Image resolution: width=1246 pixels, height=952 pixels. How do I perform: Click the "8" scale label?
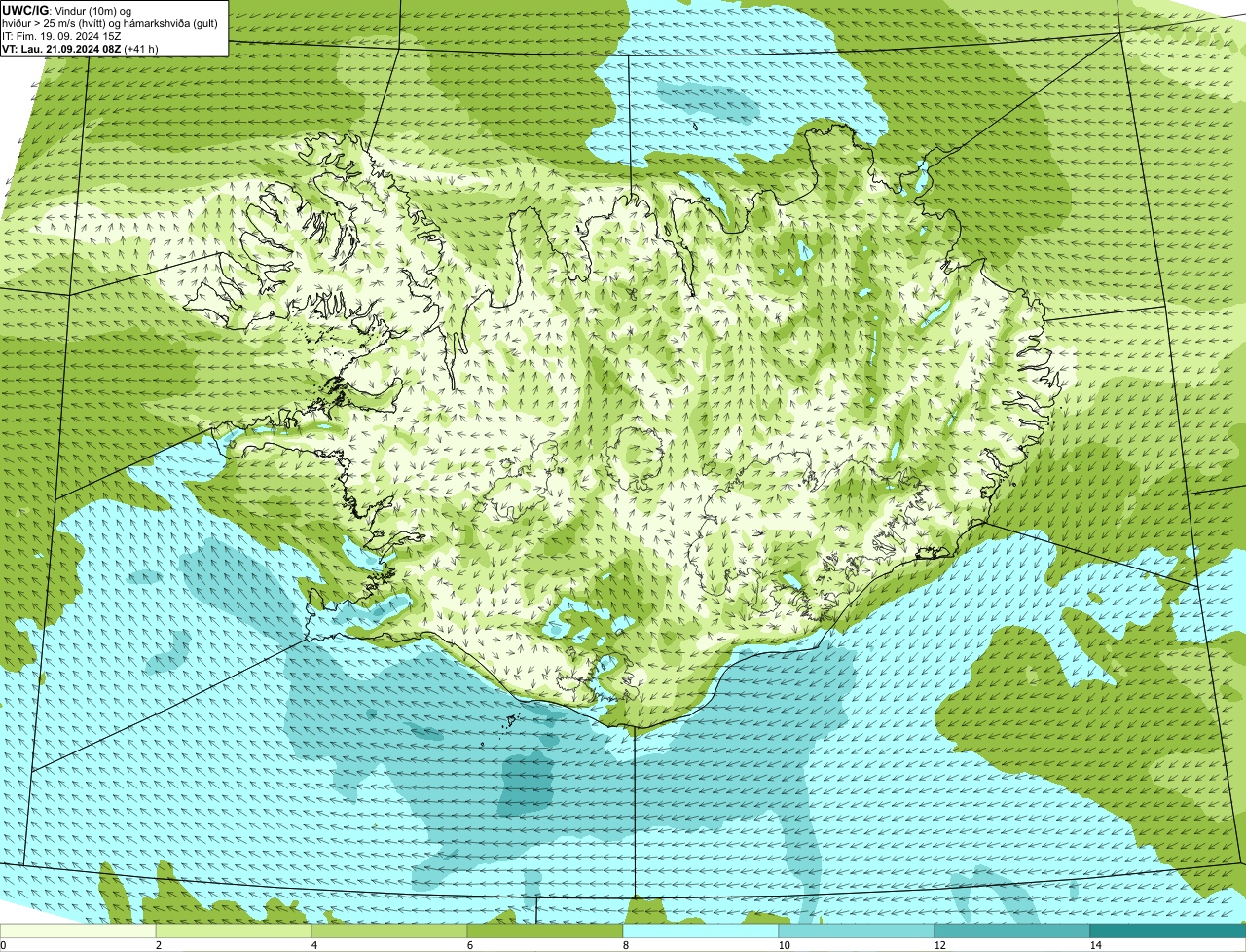pos(624,945)
